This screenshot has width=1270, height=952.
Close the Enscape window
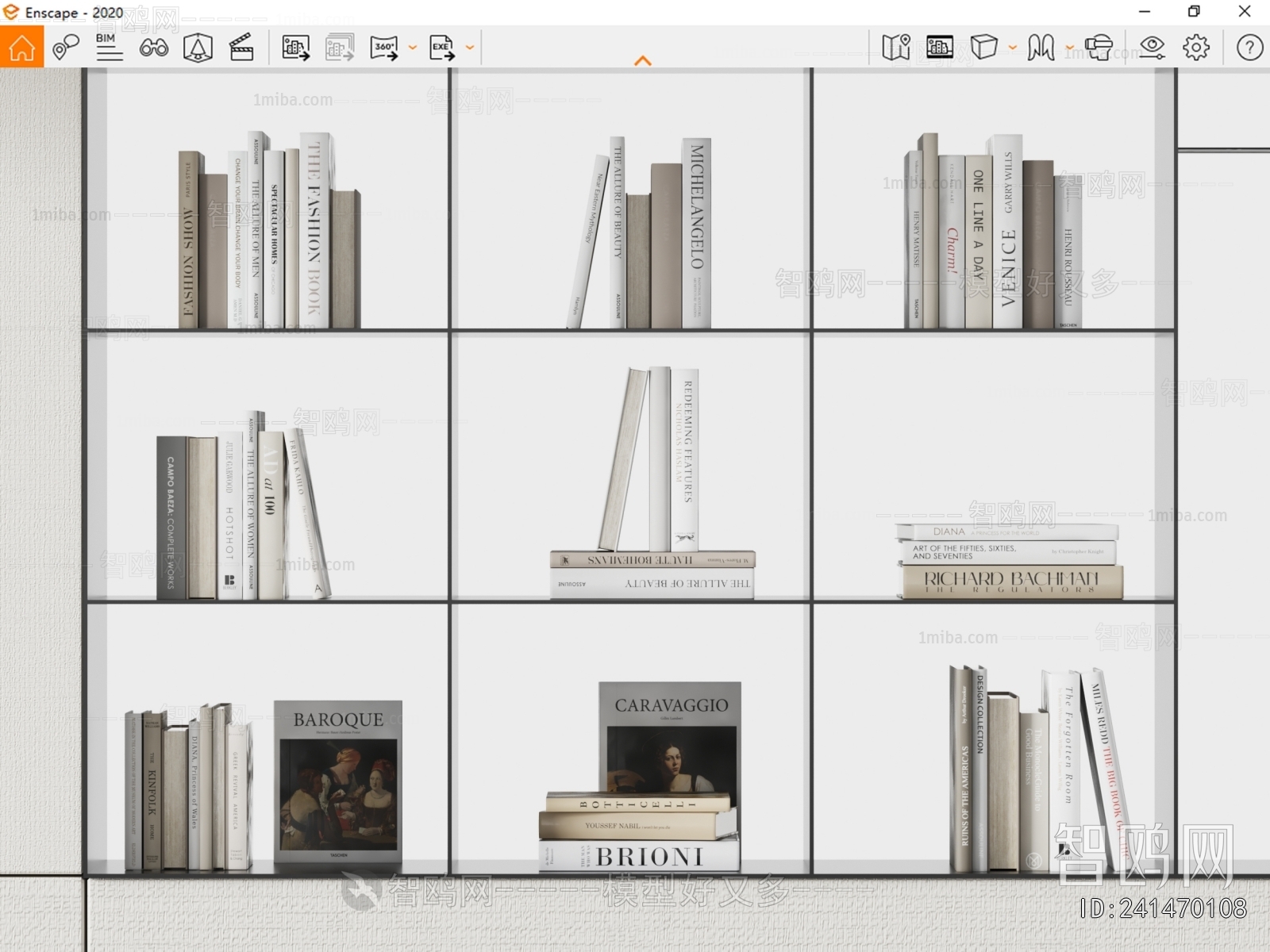[1245, 12]
